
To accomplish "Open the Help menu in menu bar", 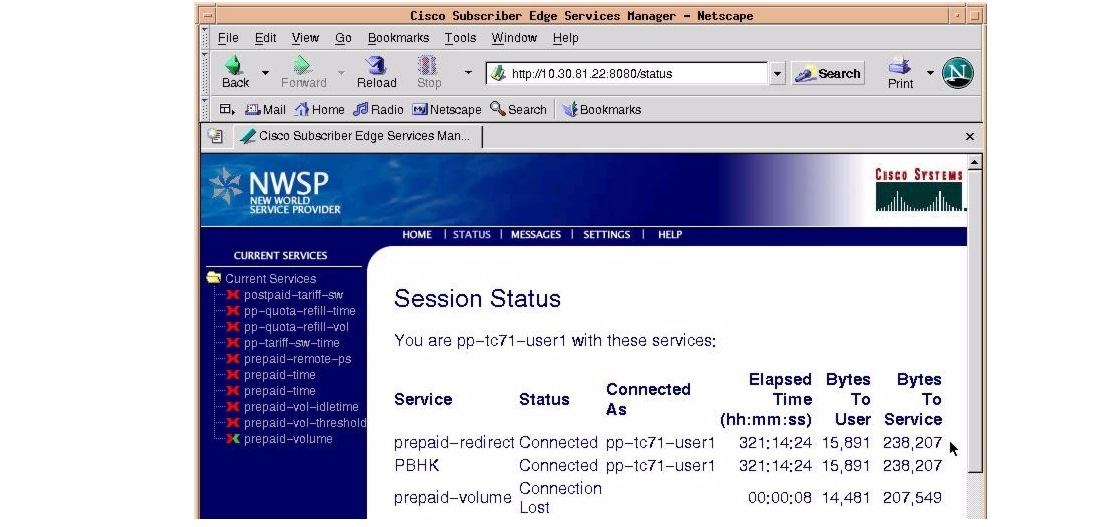I will 565,38.
